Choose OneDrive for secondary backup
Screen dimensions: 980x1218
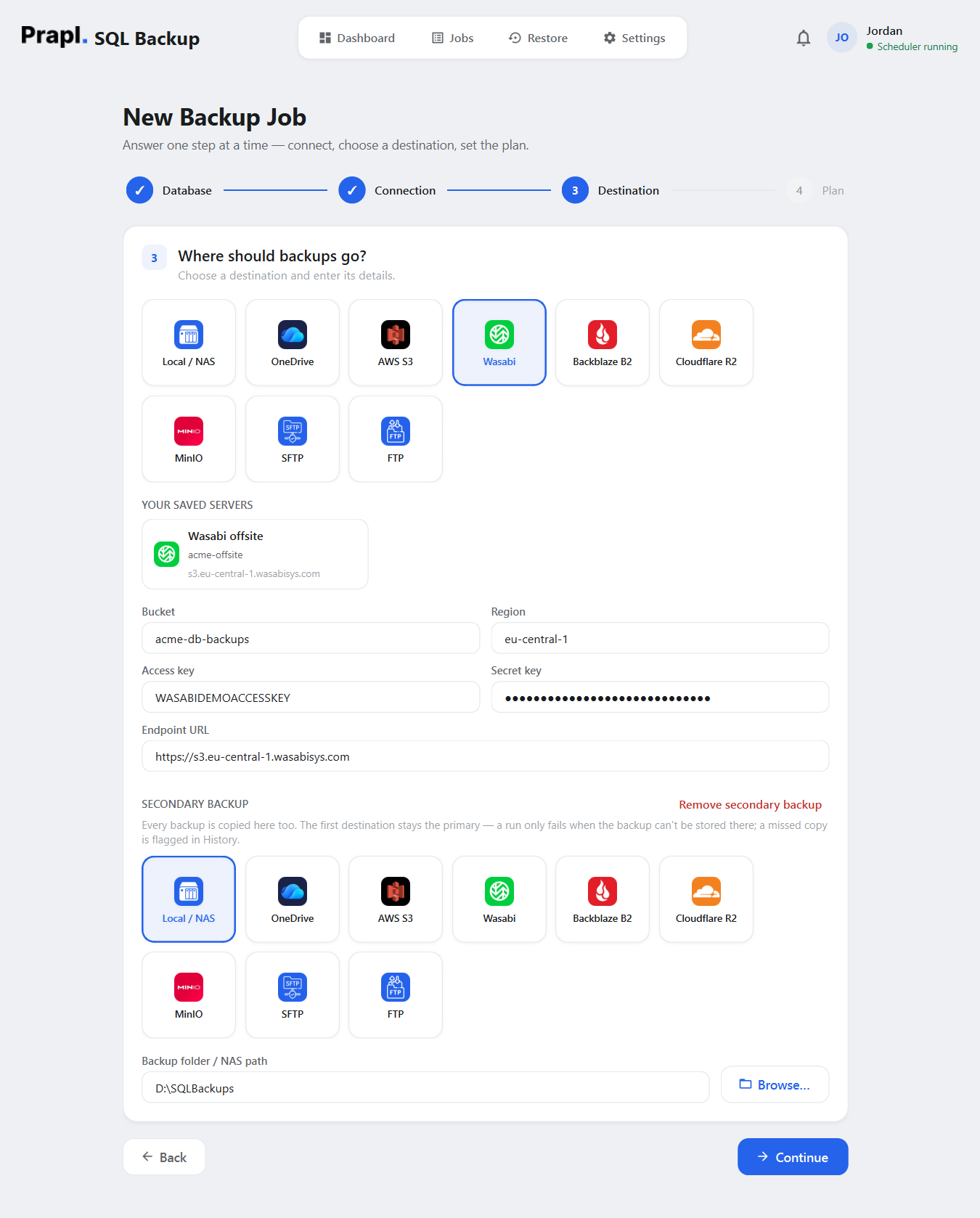pos(293,899)
